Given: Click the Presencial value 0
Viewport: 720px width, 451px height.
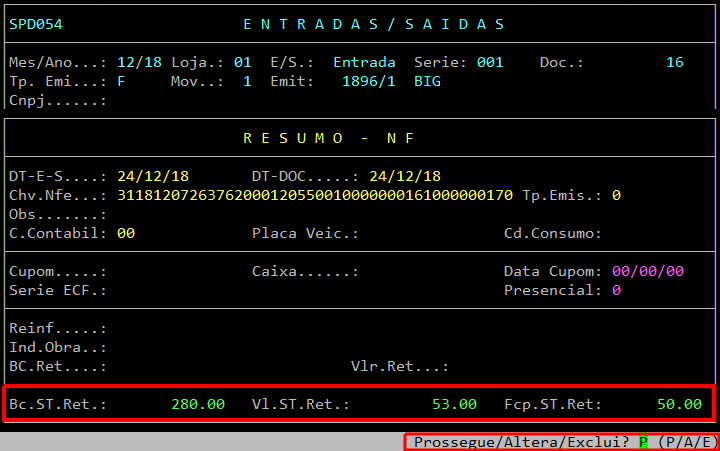Looking at the screenshot, I should pos(616,290).
